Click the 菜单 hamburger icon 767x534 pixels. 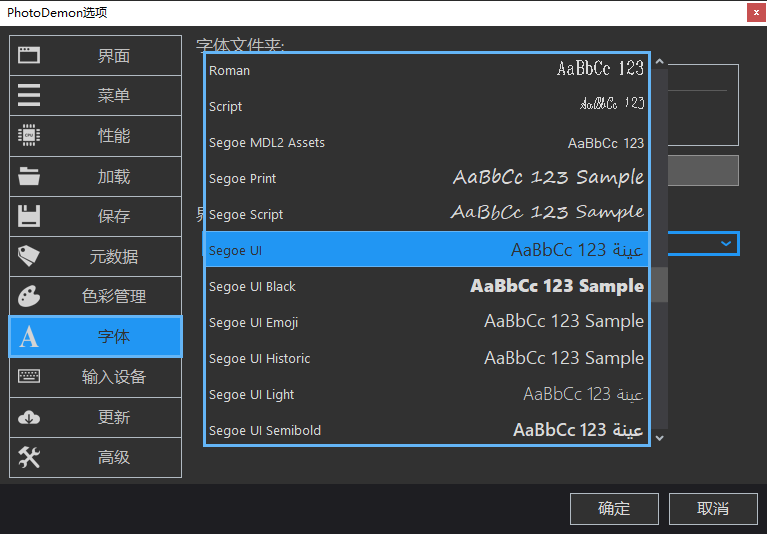29,96
